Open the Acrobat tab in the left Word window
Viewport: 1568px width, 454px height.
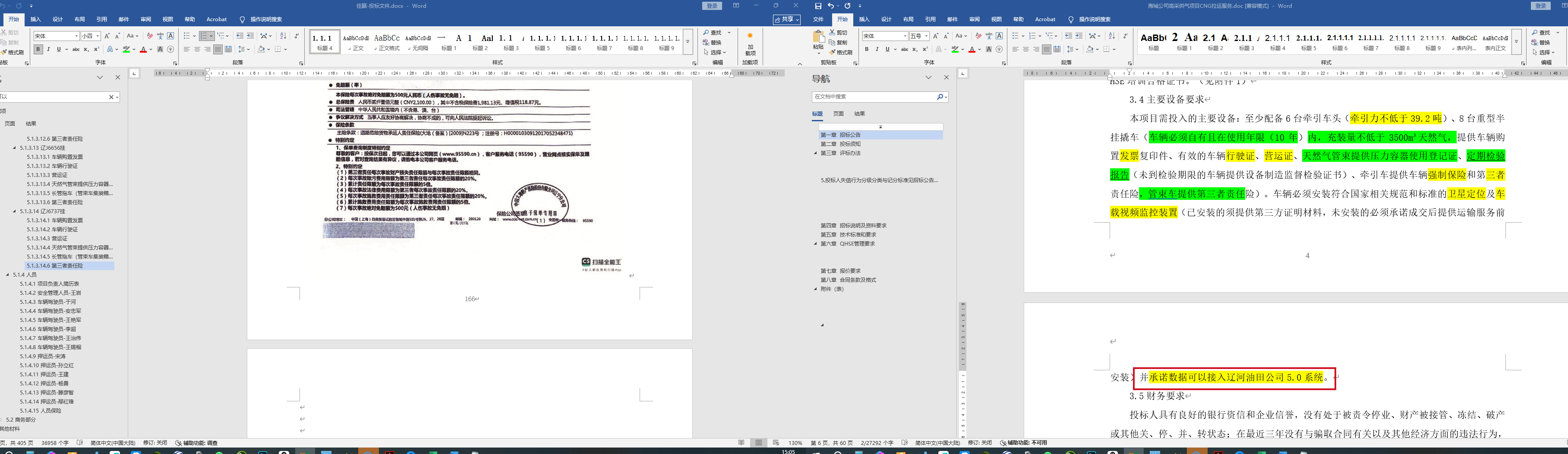coord(217,19)
